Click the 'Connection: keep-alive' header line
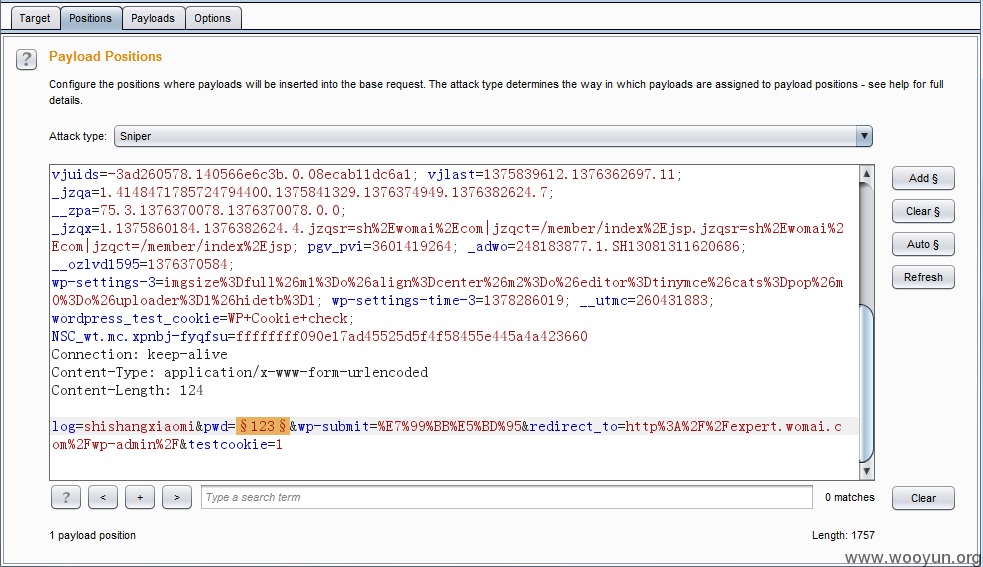The height and width of the screenshot is (567, 983). tap(139, 354)
